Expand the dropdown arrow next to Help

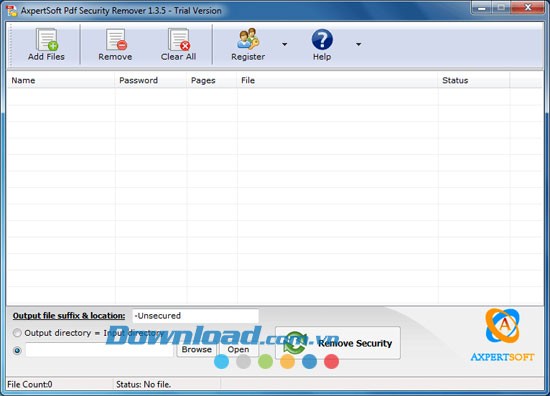click(x=358, y=44)
